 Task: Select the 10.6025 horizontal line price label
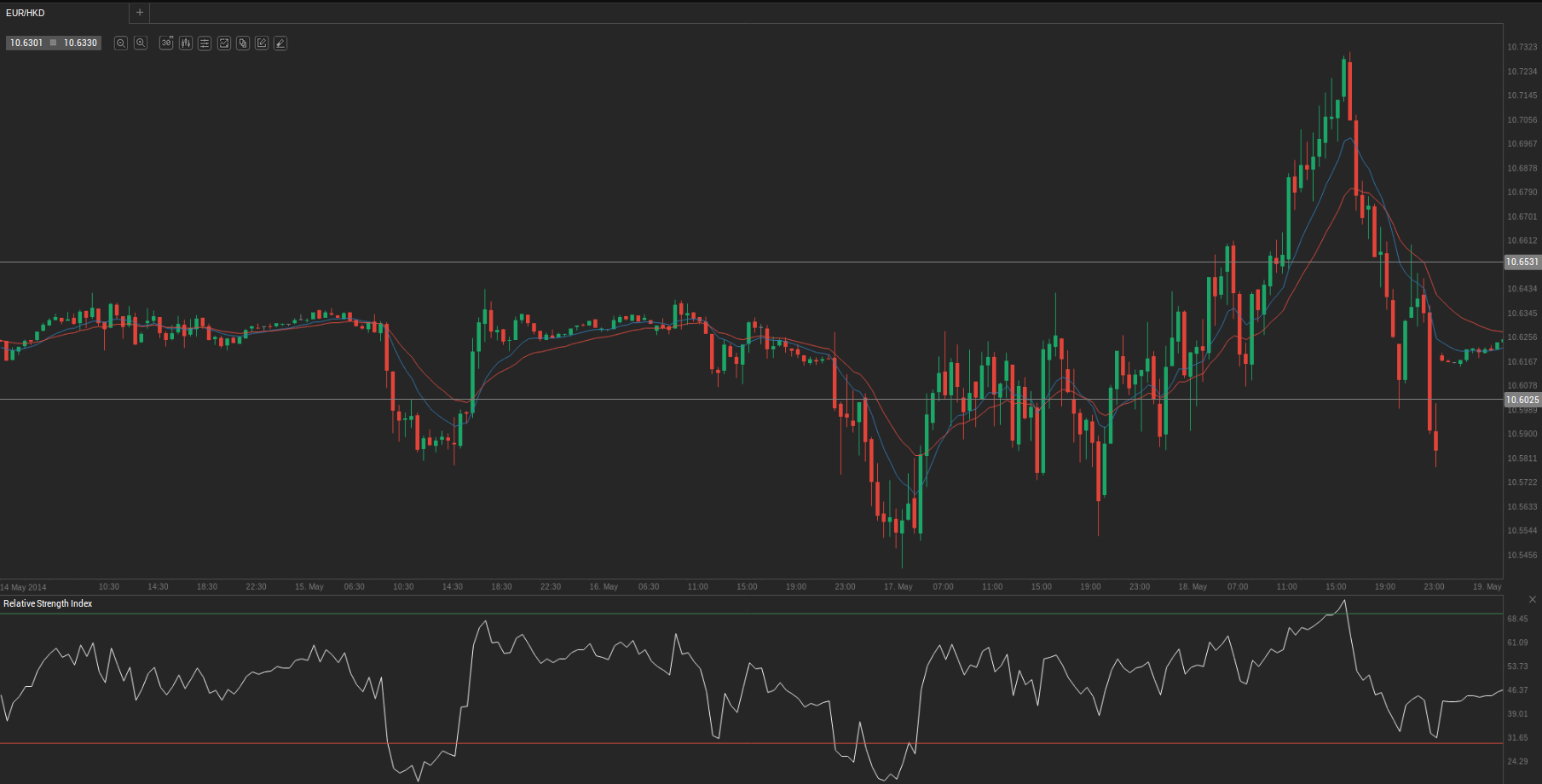[x=1522, y=400]
